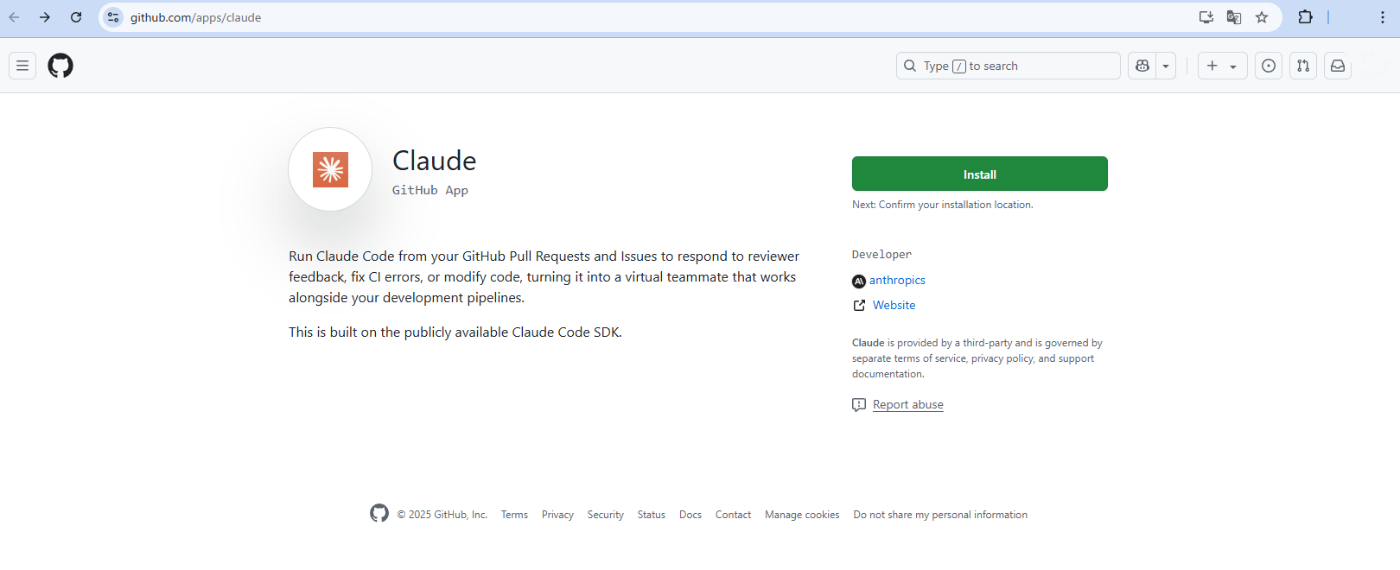Click the address bar URL github.com/apps/claude
The width and height of the screenshot is (1400, 570).
pyautogui.click(x=195, y=17)
